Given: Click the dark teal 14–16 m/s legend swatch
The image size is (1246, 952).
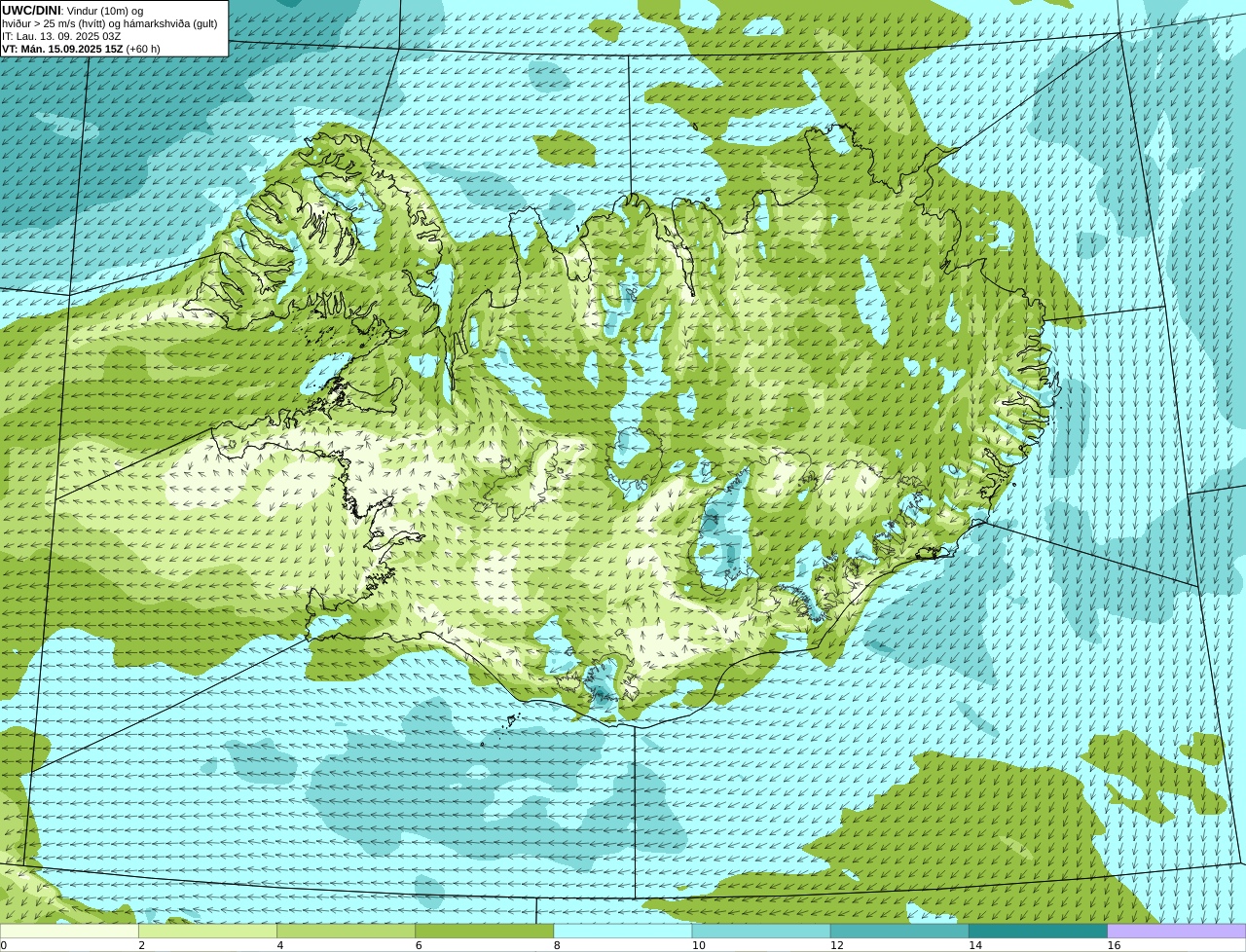Looking at the screenshot, I should click(1038, 931).
